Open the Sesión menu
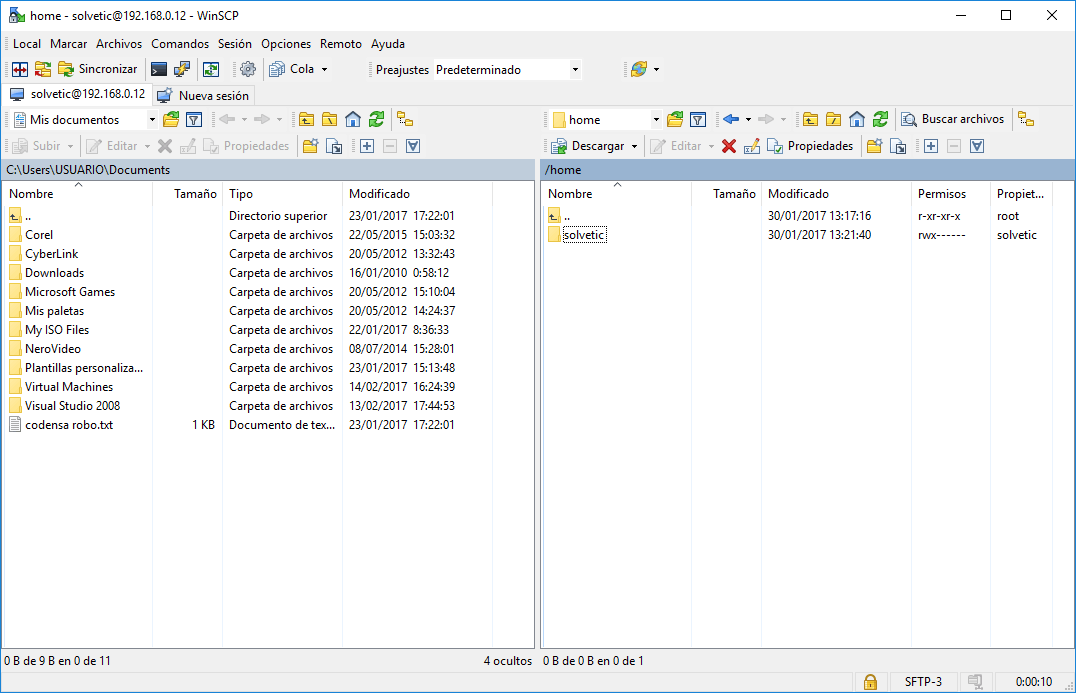1076x693 pixels. click(235, 44)
